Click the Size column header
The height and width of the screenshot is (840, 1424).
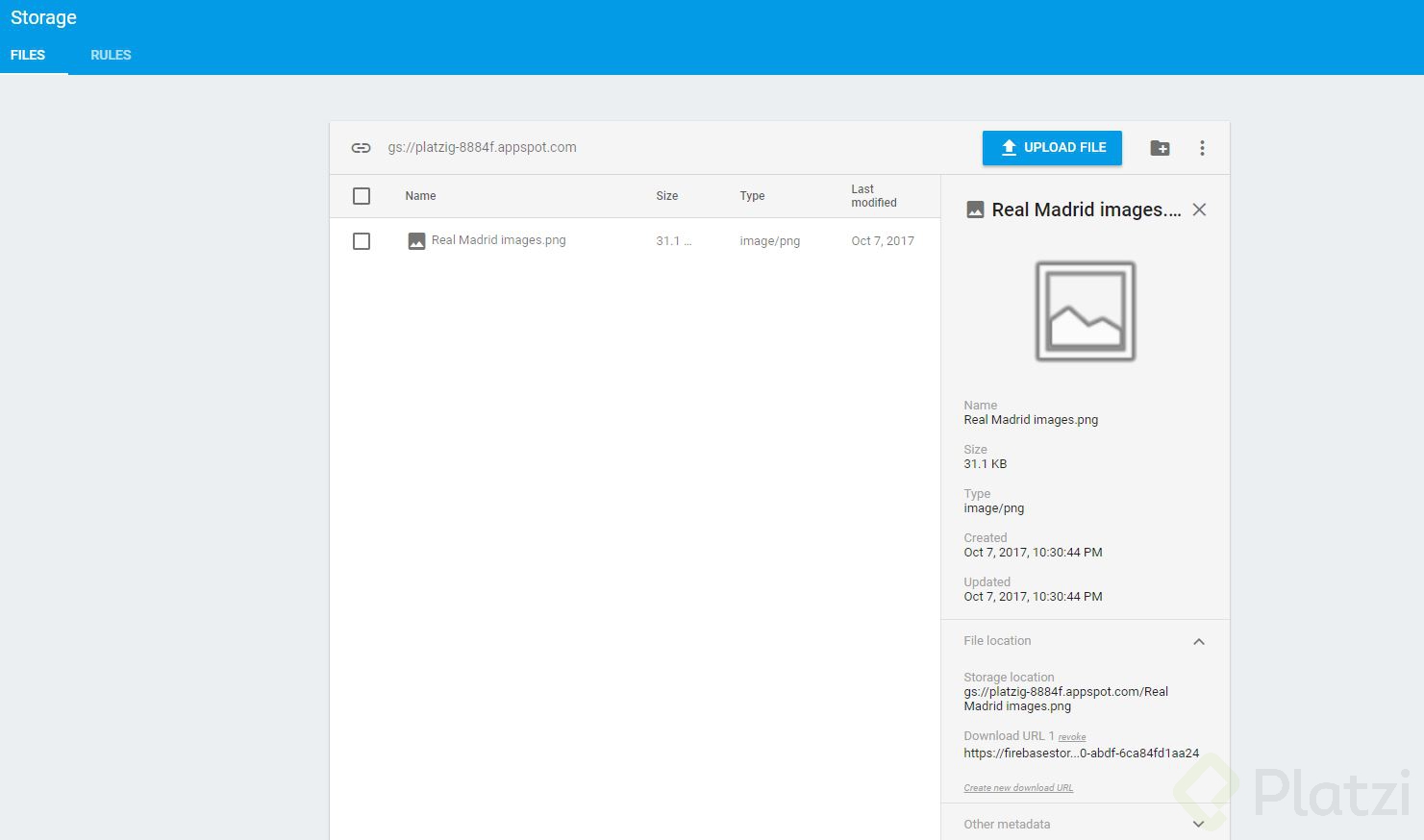click(667, 196)
